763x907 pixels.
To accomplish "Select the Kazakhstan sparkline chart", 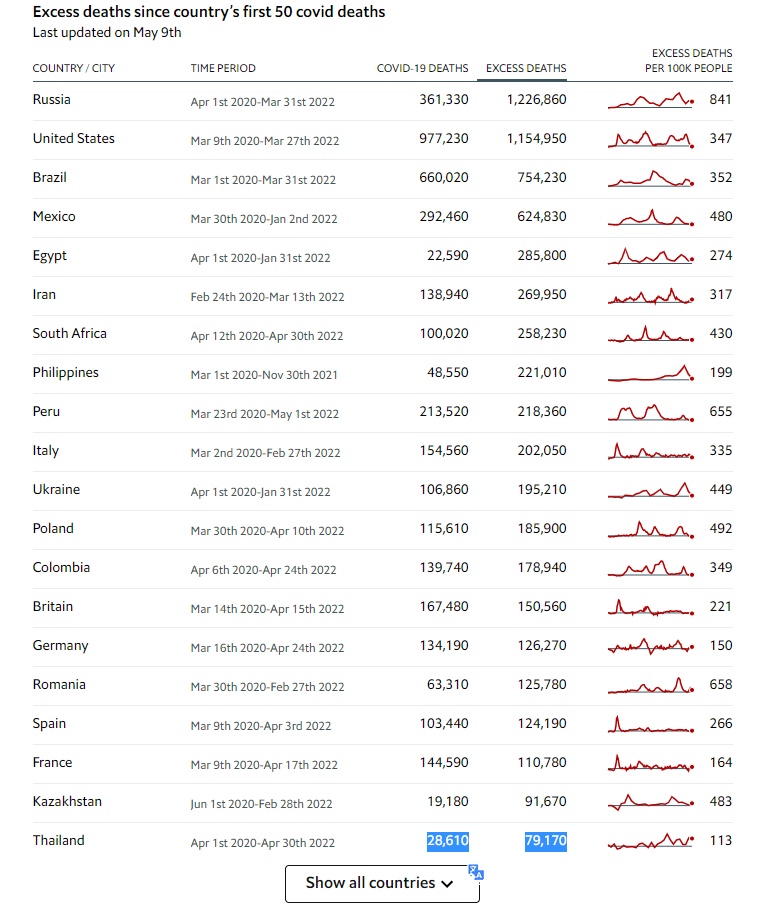I will pos(651,802).
